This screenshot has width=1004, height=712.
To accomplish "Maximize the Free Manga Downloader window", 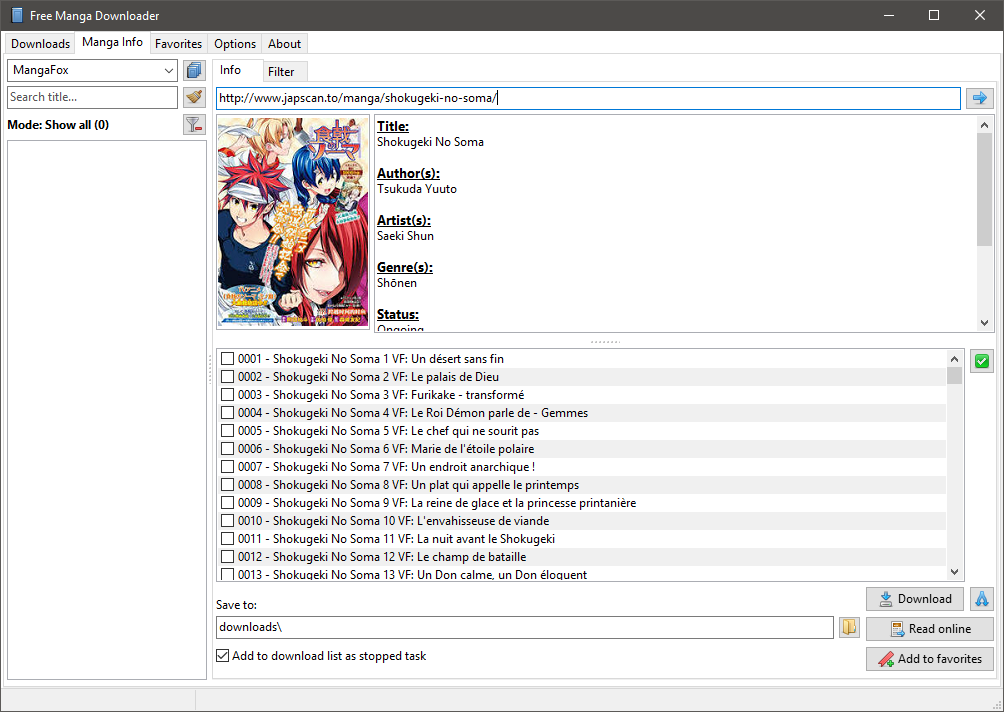I will pos(934,15).
